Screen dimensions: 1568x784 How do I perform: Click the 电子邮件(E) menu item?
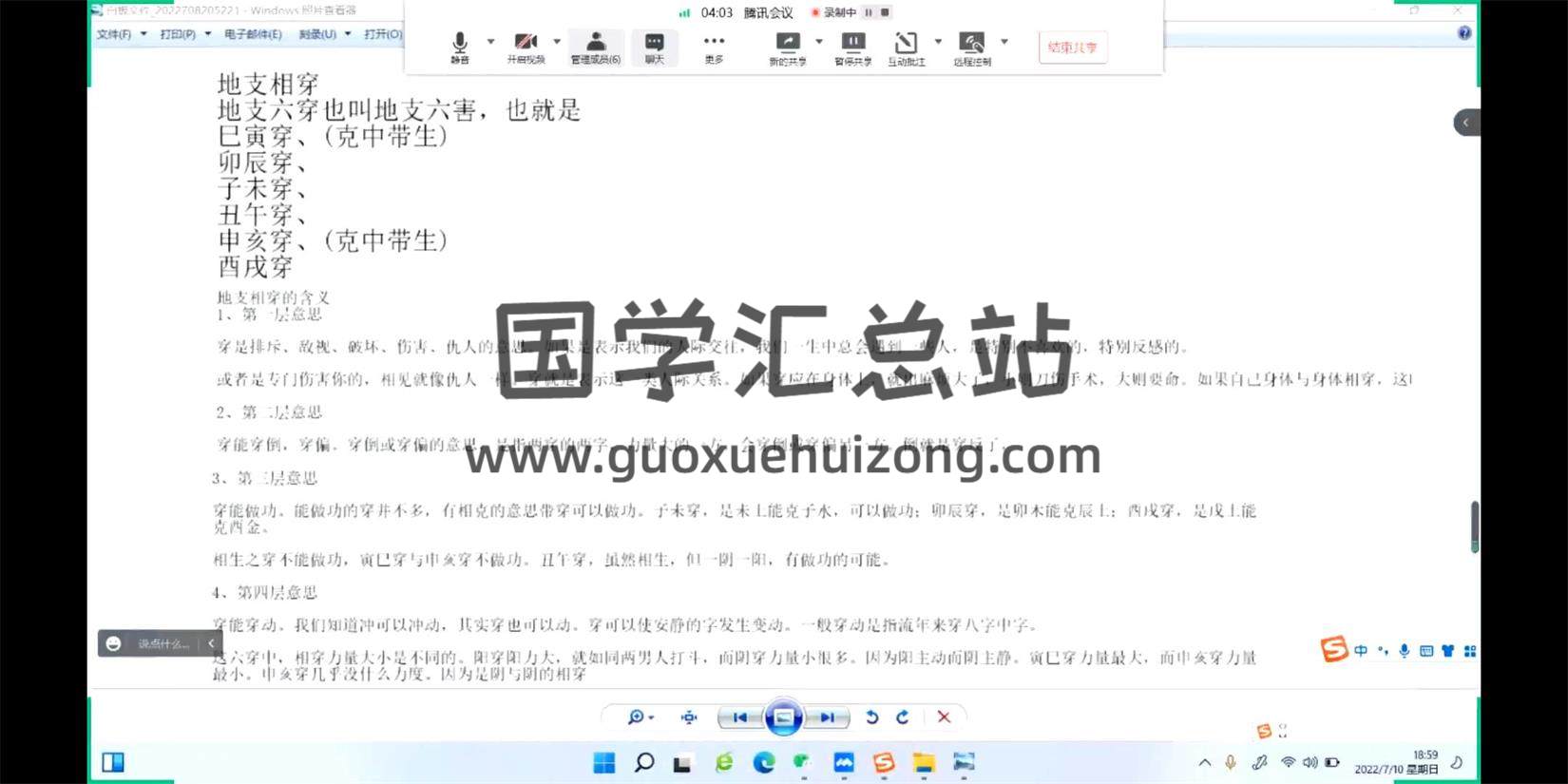[x=253, y=34]
